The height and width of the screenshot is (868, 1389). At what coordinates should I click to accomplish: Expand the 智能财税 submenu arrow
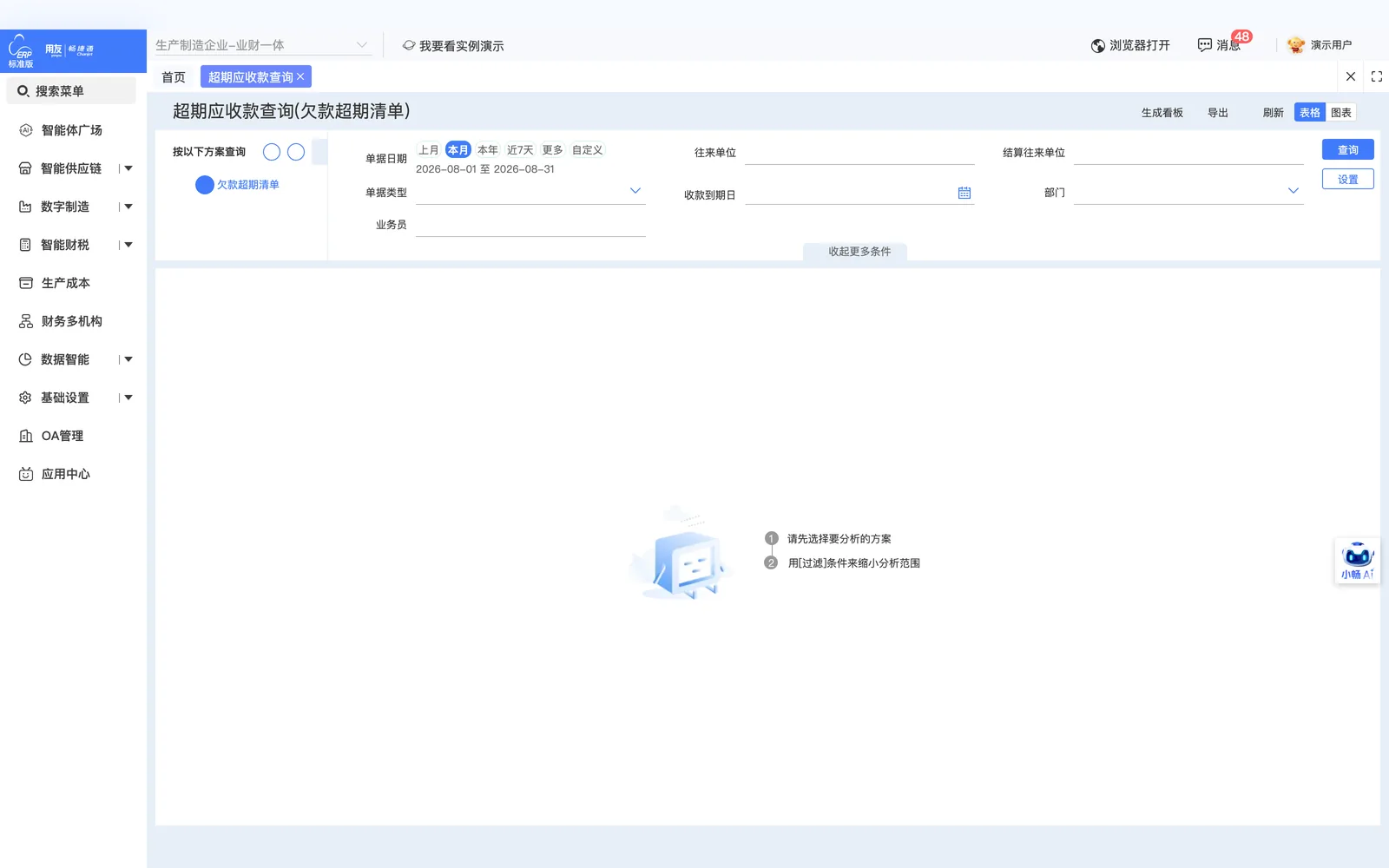(128, 245)
